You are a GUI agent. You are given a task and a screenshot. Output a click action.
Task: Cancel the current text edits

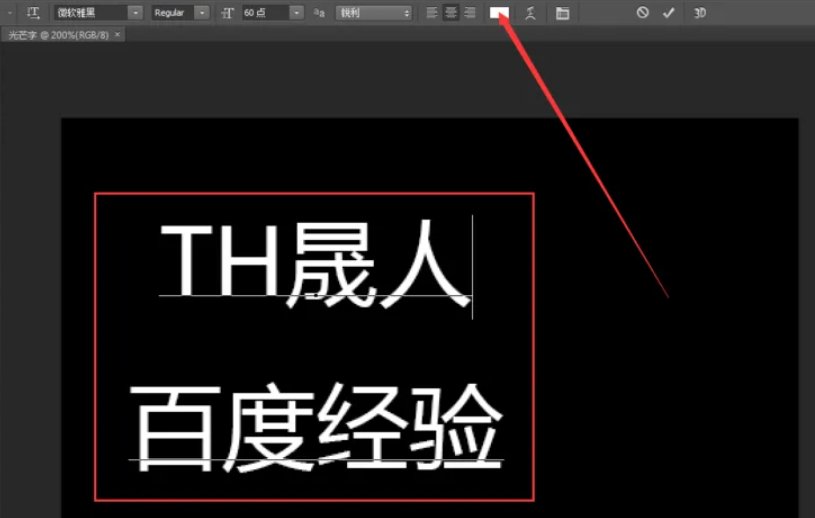[x=642, y=12]
